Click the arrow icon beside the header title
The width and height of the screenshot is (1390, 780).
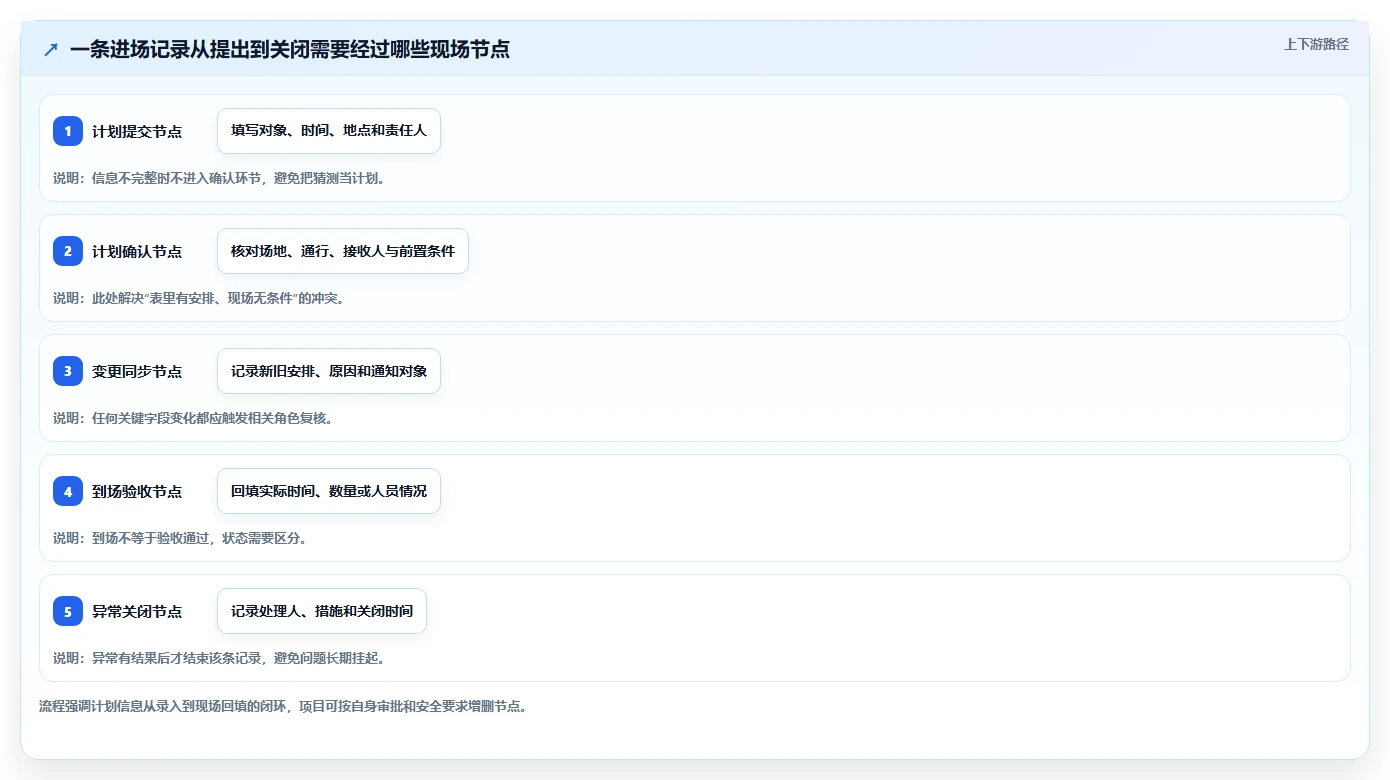[x=51, y=49]
